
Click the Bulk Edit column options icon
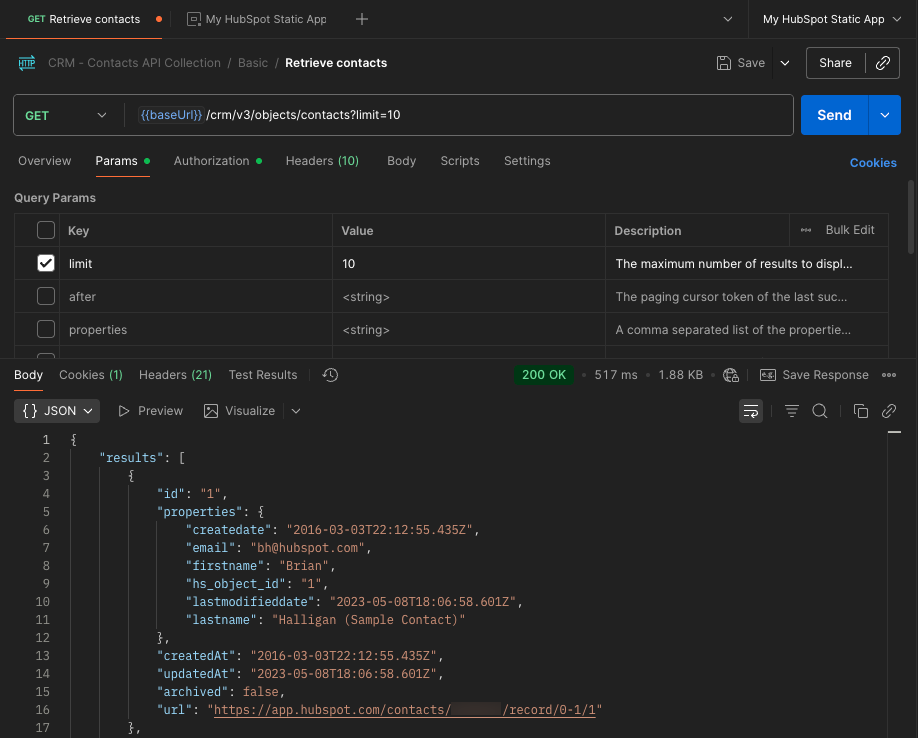pos(806,230)
